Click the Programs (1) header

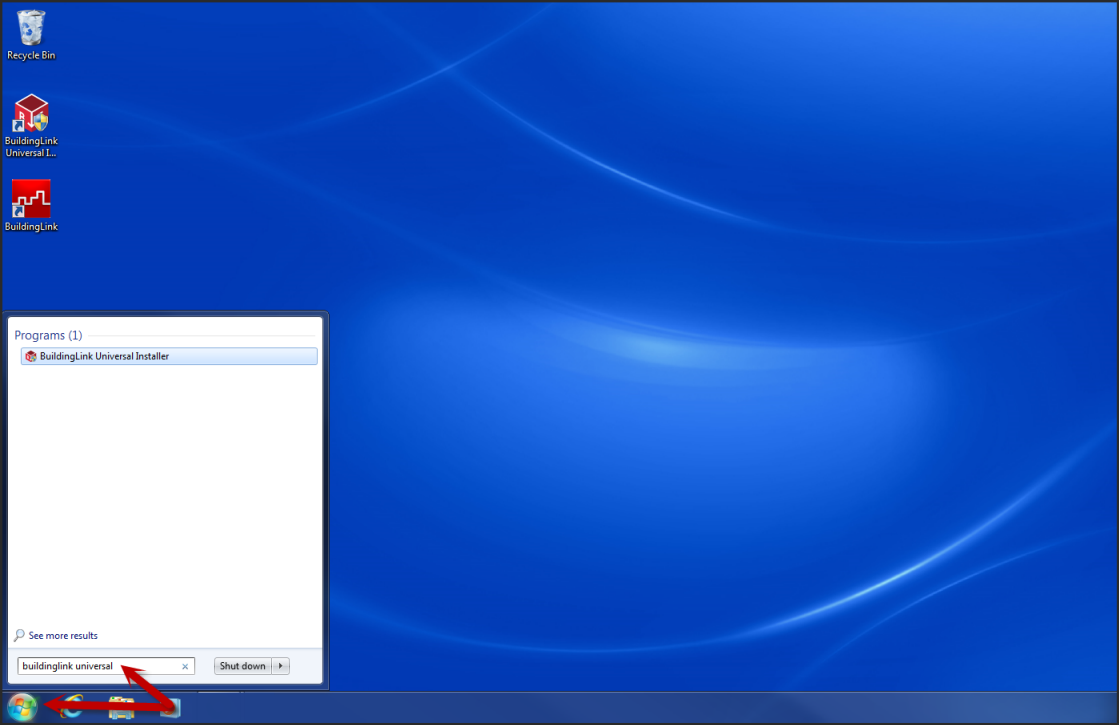(49, 335)
